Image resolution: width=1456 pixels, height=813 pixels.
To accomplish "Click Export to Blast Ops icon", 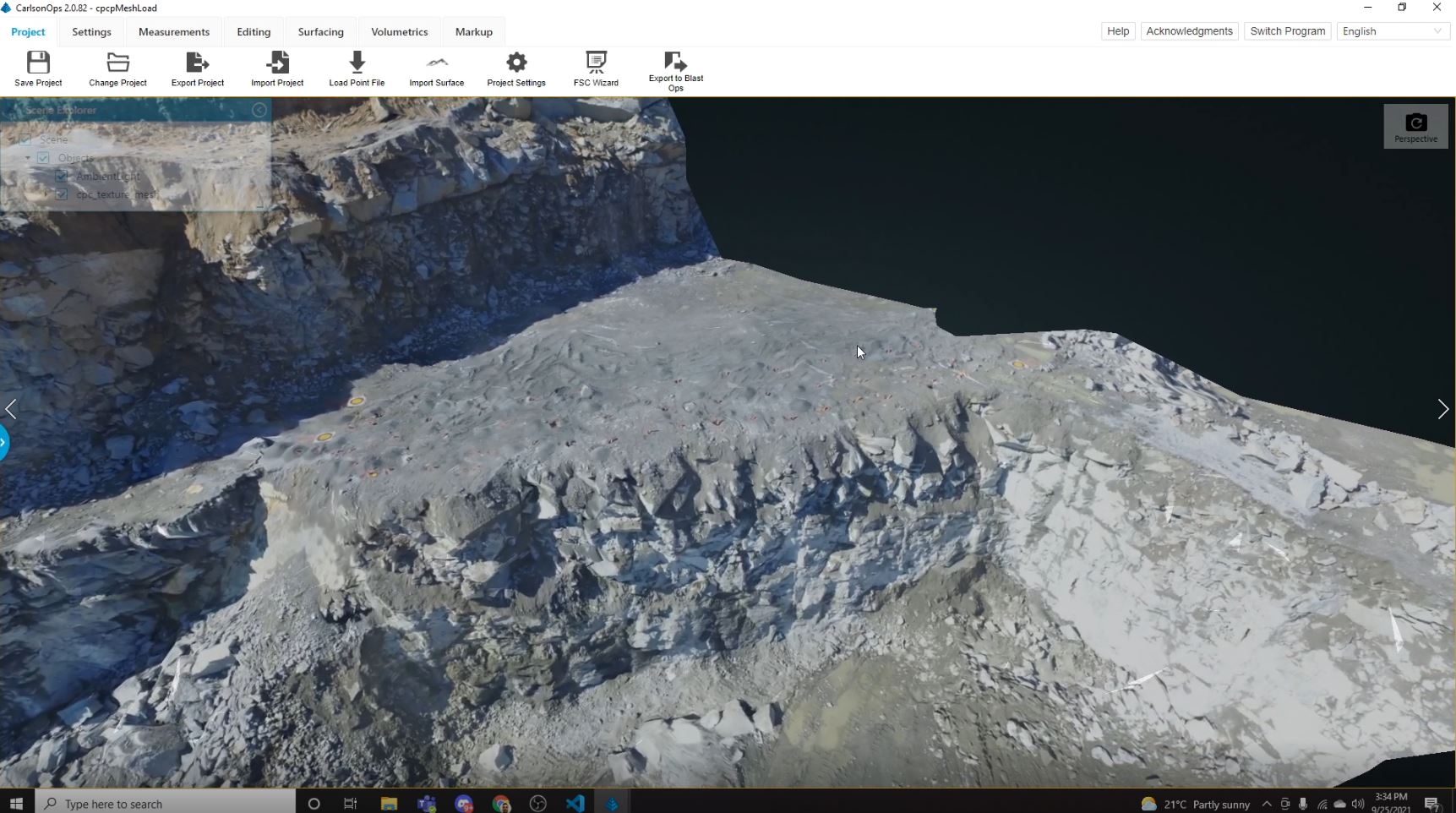I will (x=675, y=61).
